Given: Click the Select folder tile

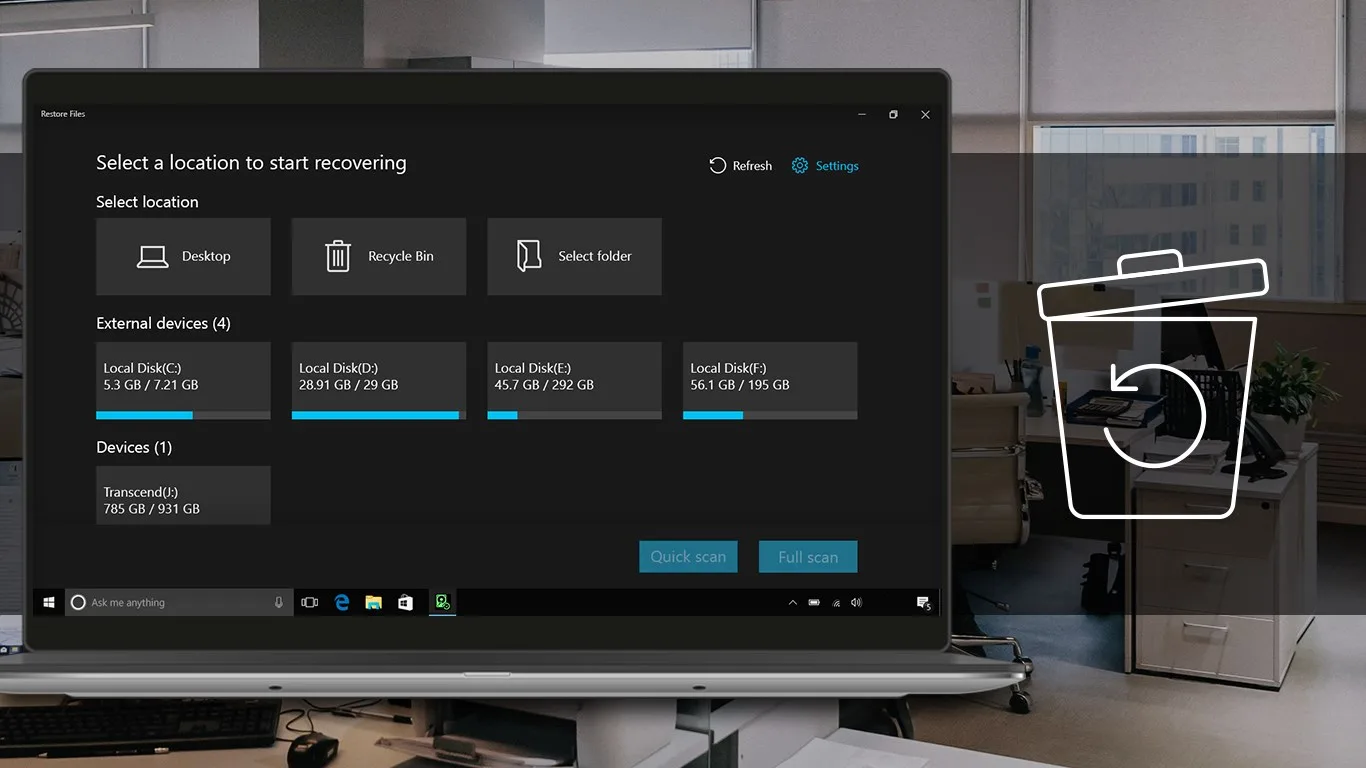Looking at the screenshot, I should (x=574, y=256).
